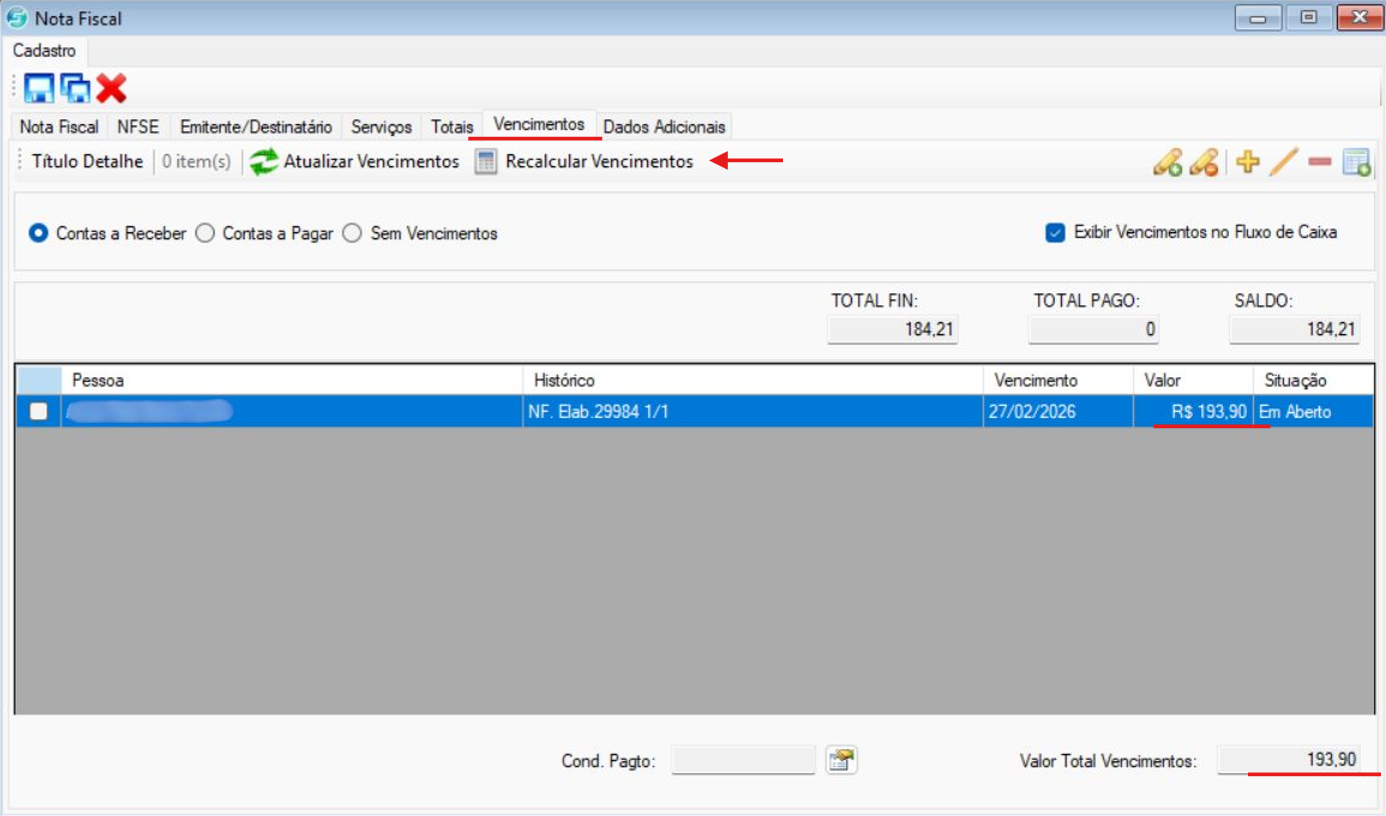Click the red minus remove icon

point(1319,162)
